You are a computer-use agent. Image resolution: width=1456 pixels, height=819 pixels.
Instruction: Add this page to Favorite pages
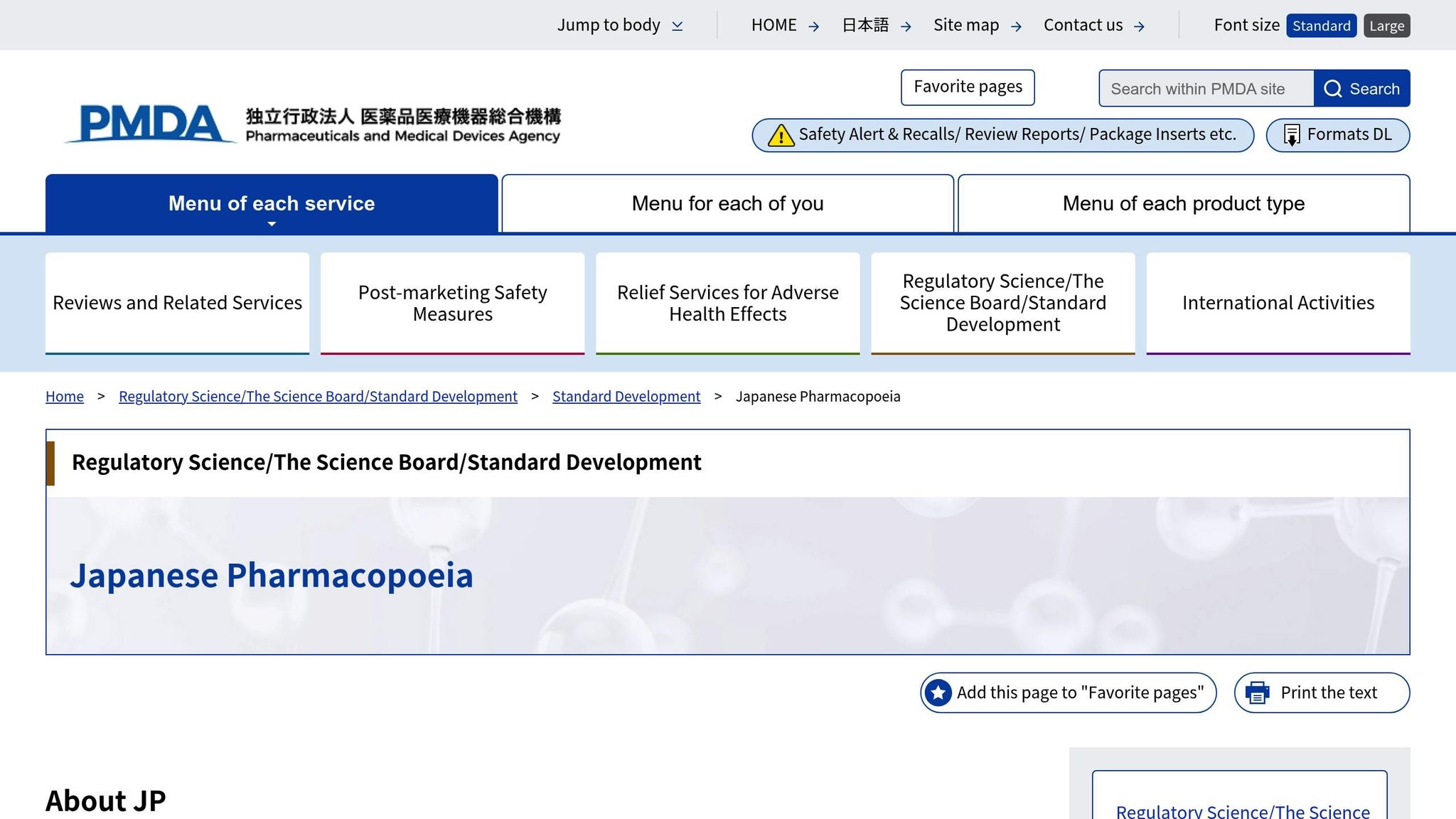pos(1068,692)
